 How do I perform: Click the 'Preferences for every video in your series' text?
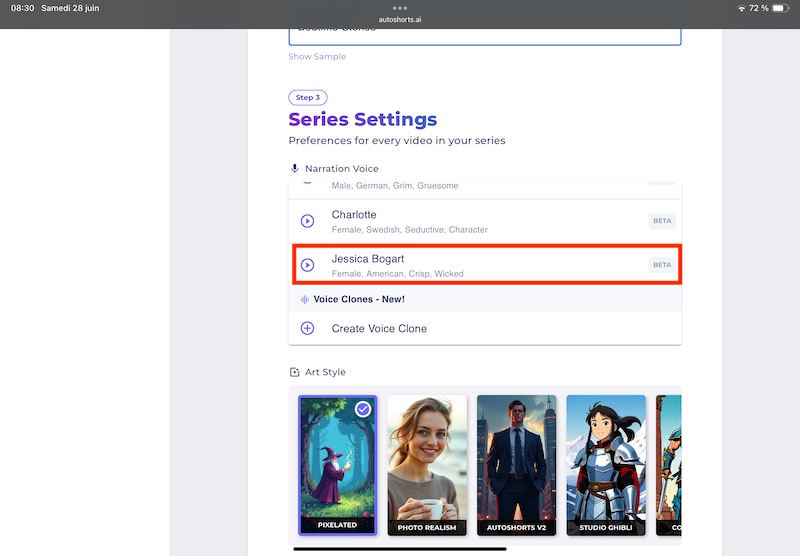click(x=397, y=141)
